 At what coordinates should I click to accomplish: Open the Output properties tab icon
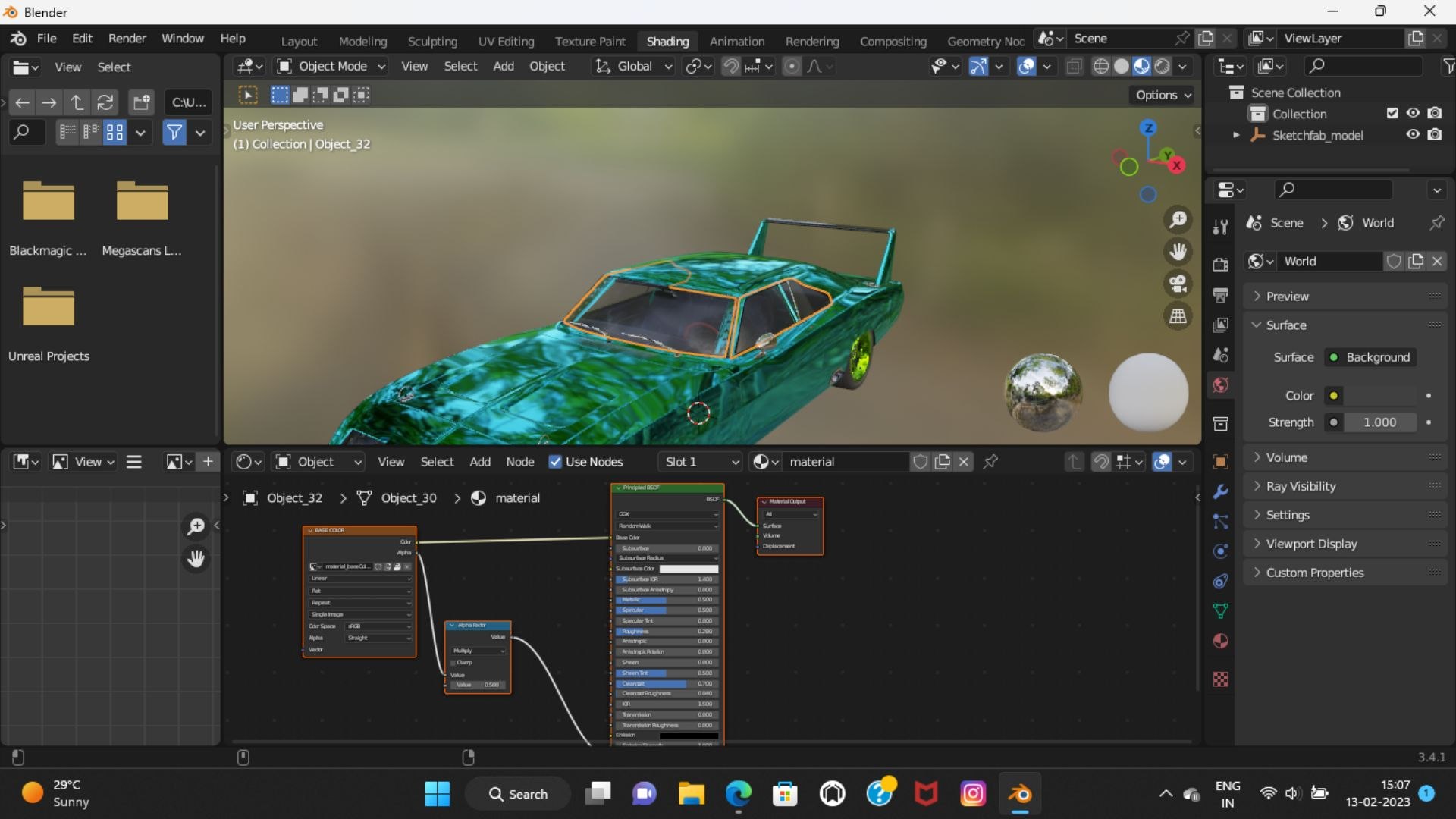click(1220, 295)
